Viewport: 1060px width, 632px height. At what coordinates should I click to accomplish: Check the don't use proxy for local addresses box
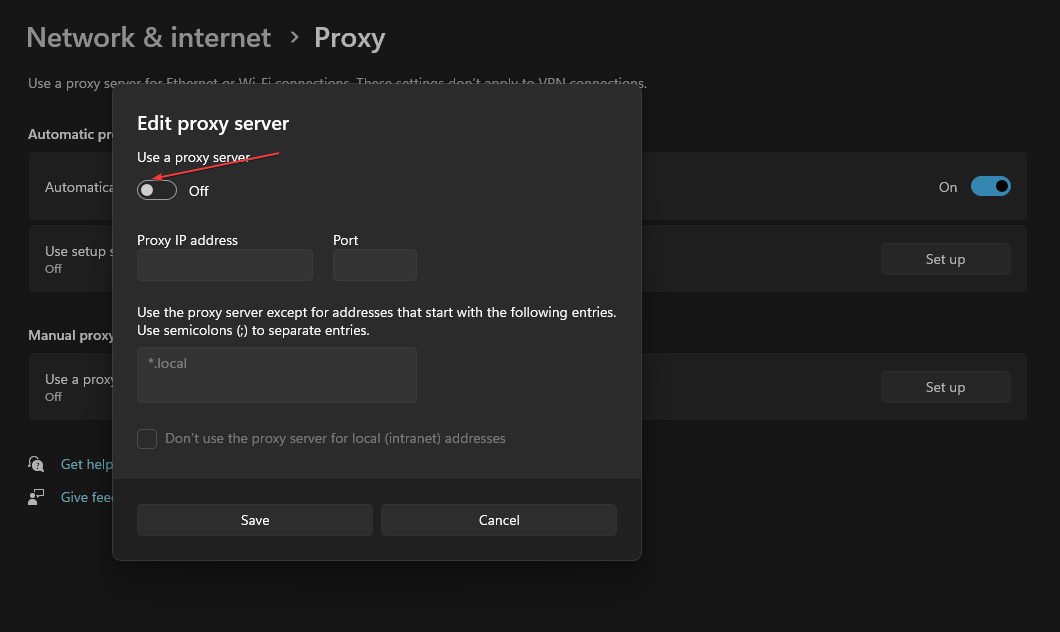click(x=147, y=439)
